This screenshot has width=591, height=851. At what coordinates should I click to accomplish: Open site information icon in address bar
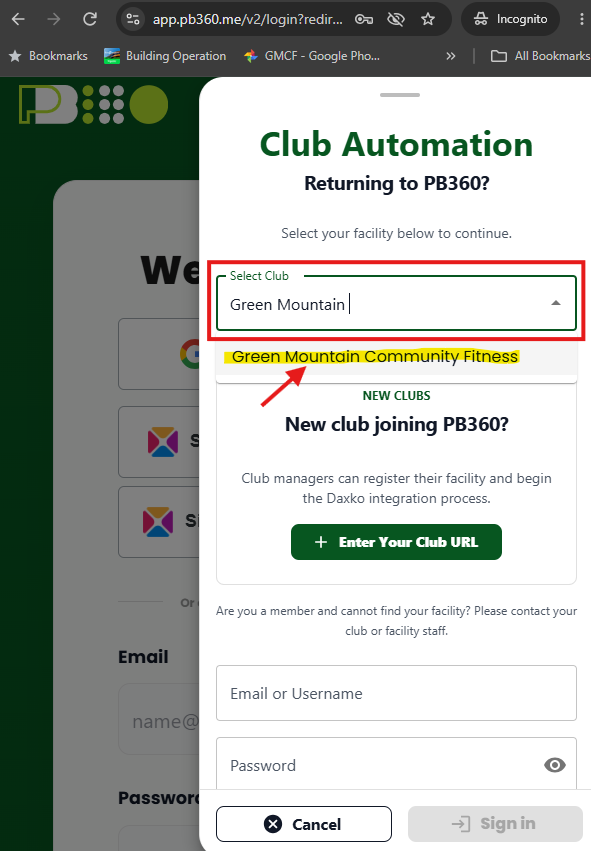pos(132,20)
